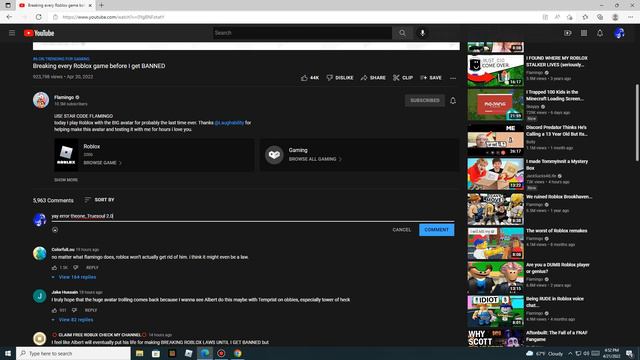
Task: Open browser settings ellipsis menu
Action: point(631,17)
